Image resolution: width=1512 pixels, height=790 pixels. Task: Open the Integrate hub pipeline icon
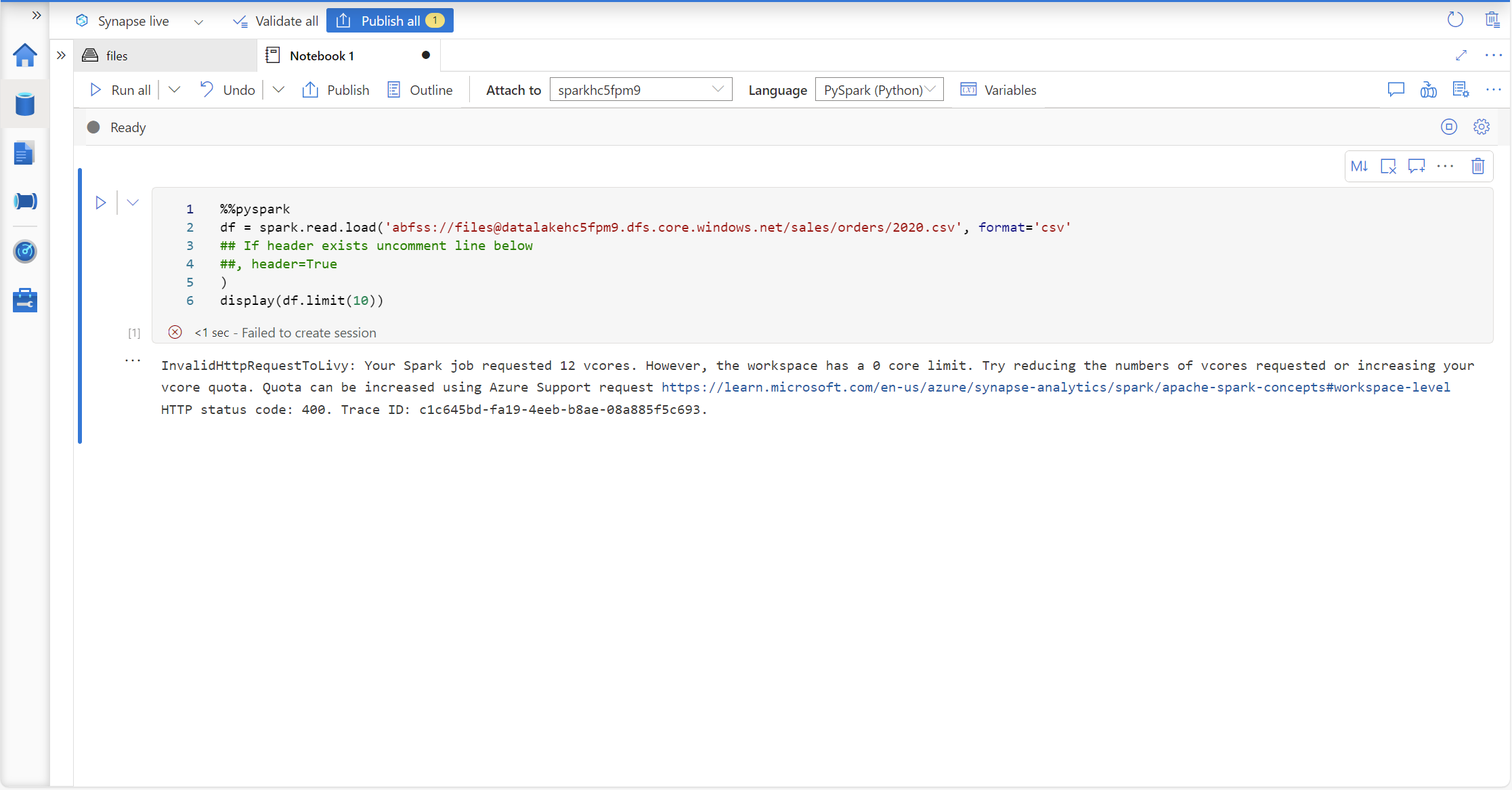25,201
